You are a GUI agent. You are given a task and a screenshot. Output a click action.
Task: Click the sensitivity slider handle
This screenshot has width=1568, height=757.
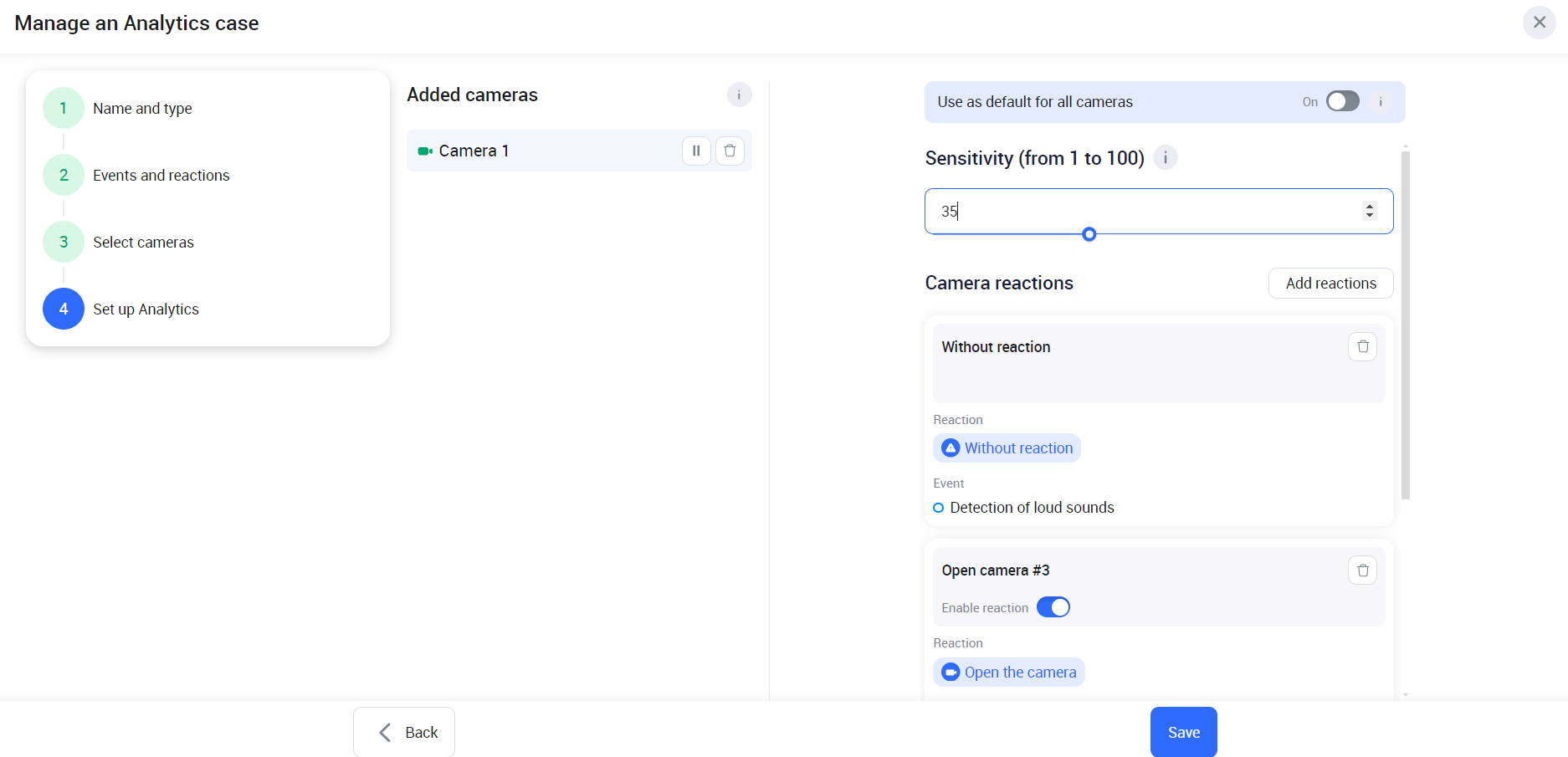click(1089, 234)
